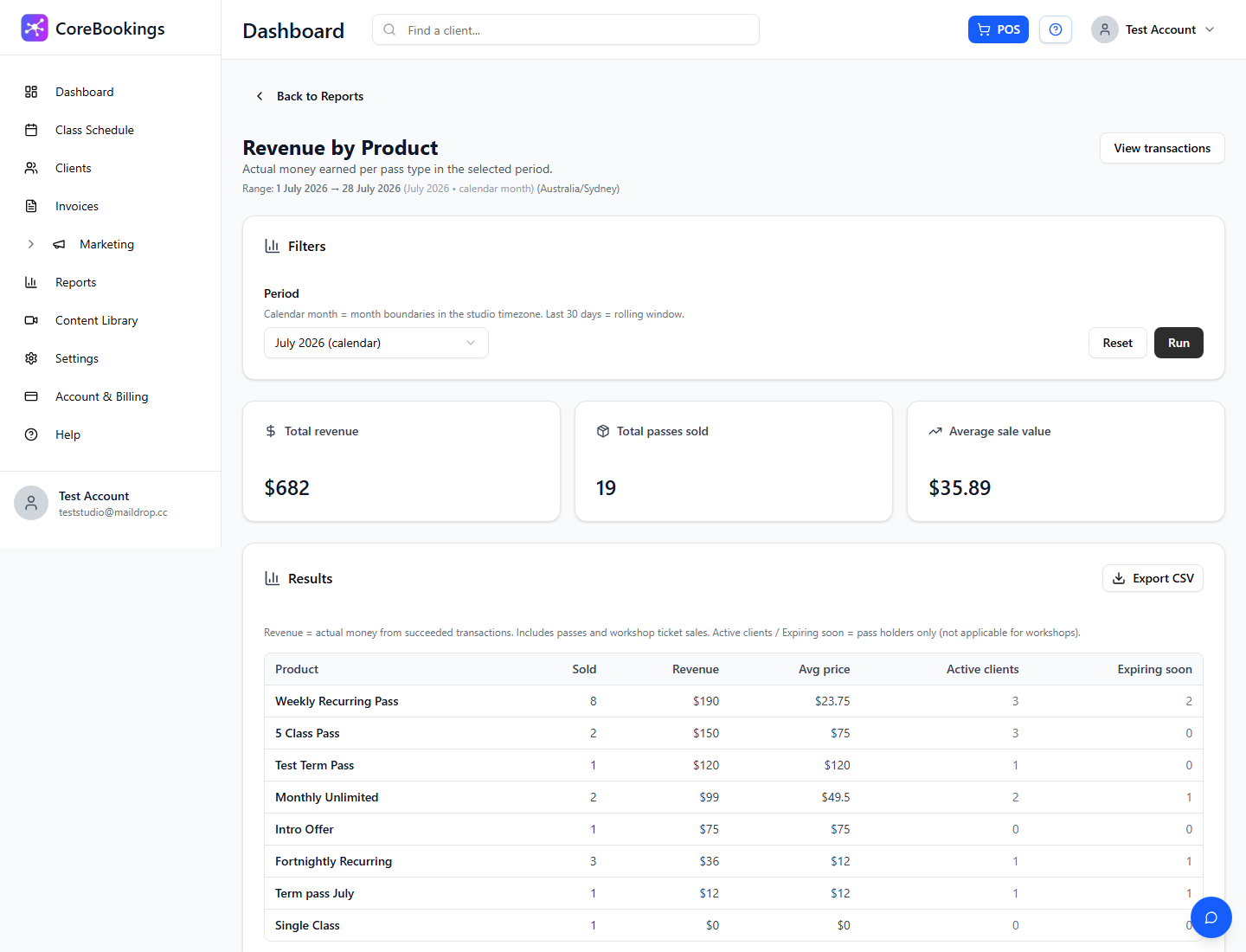Image resolution: width=1246 pixels, height=952 pixels.
Task: Focus the Find a client search field
Action: click(566, 29)
